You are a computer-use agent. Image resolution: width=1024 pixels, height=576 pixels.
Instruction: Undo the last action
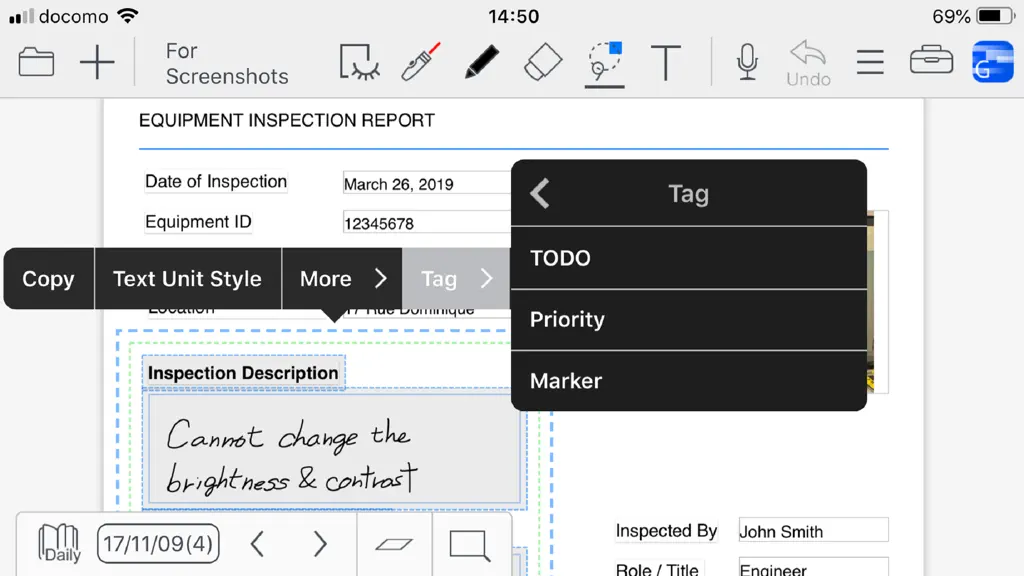(808, 63)
